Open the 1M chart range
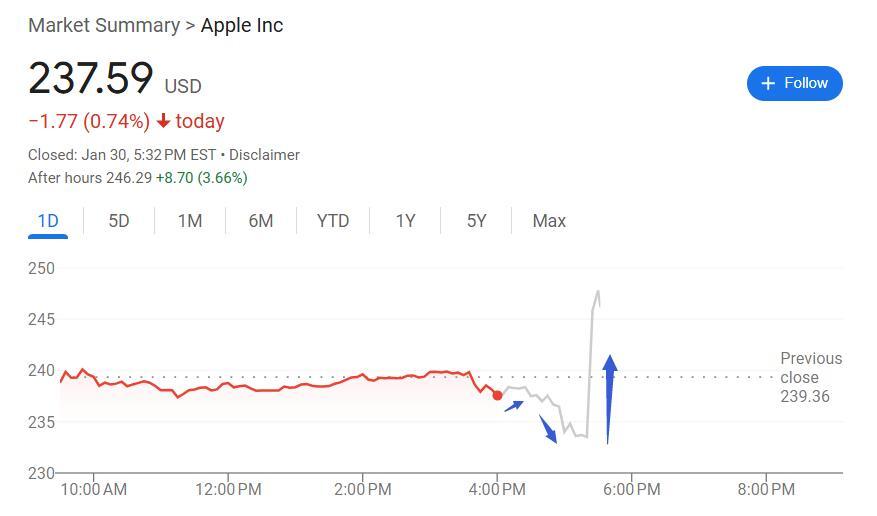 [190, 221]
